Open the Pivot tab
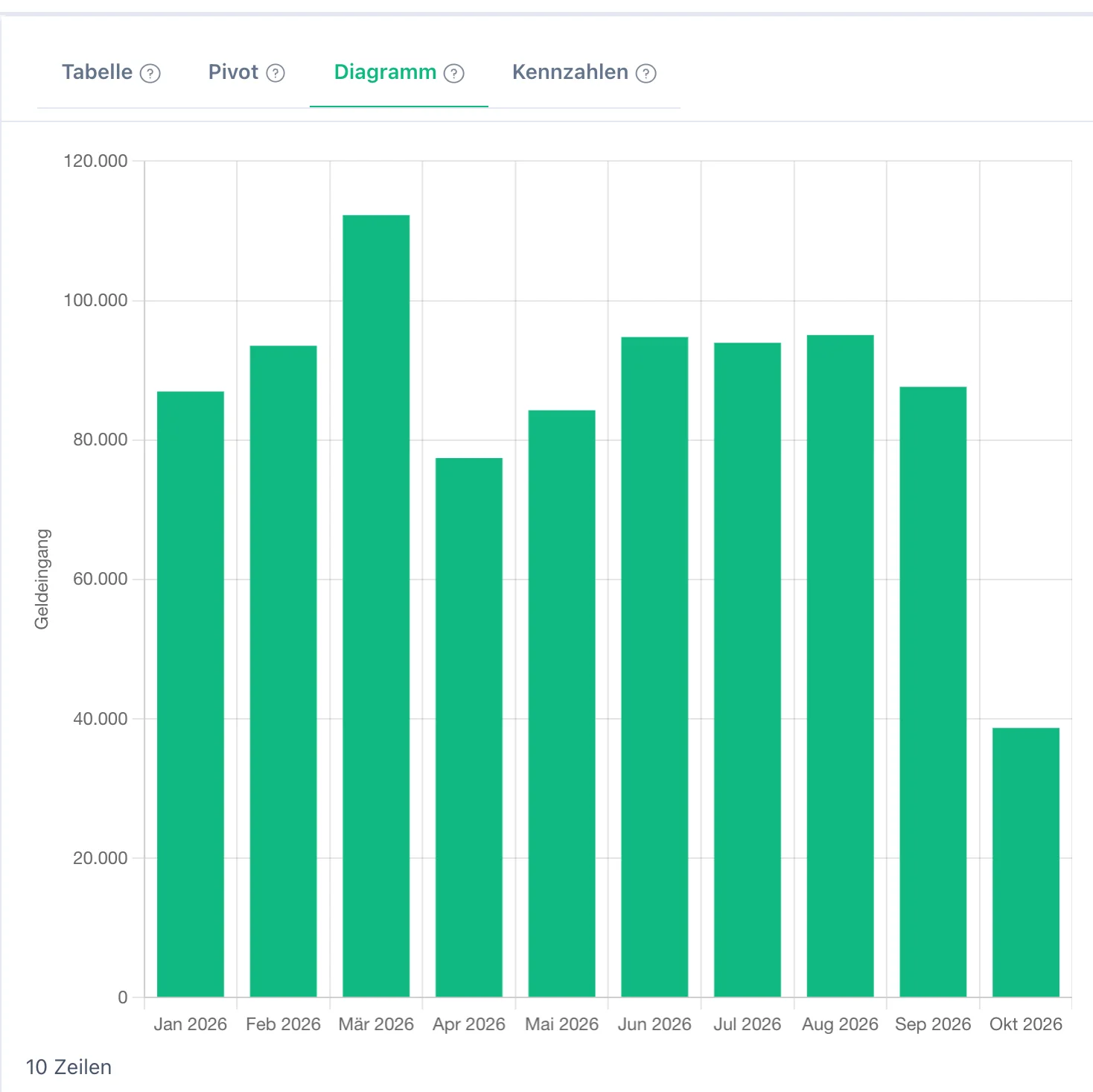This screenshot has width=1093, height=1092. point(233,72)
